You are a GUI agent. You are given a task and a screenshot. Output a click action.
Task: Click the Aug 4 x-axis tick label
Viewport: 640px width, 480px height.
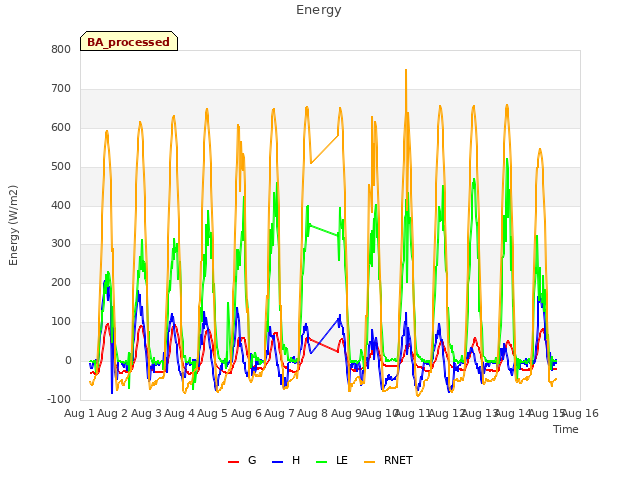(179, 413)
